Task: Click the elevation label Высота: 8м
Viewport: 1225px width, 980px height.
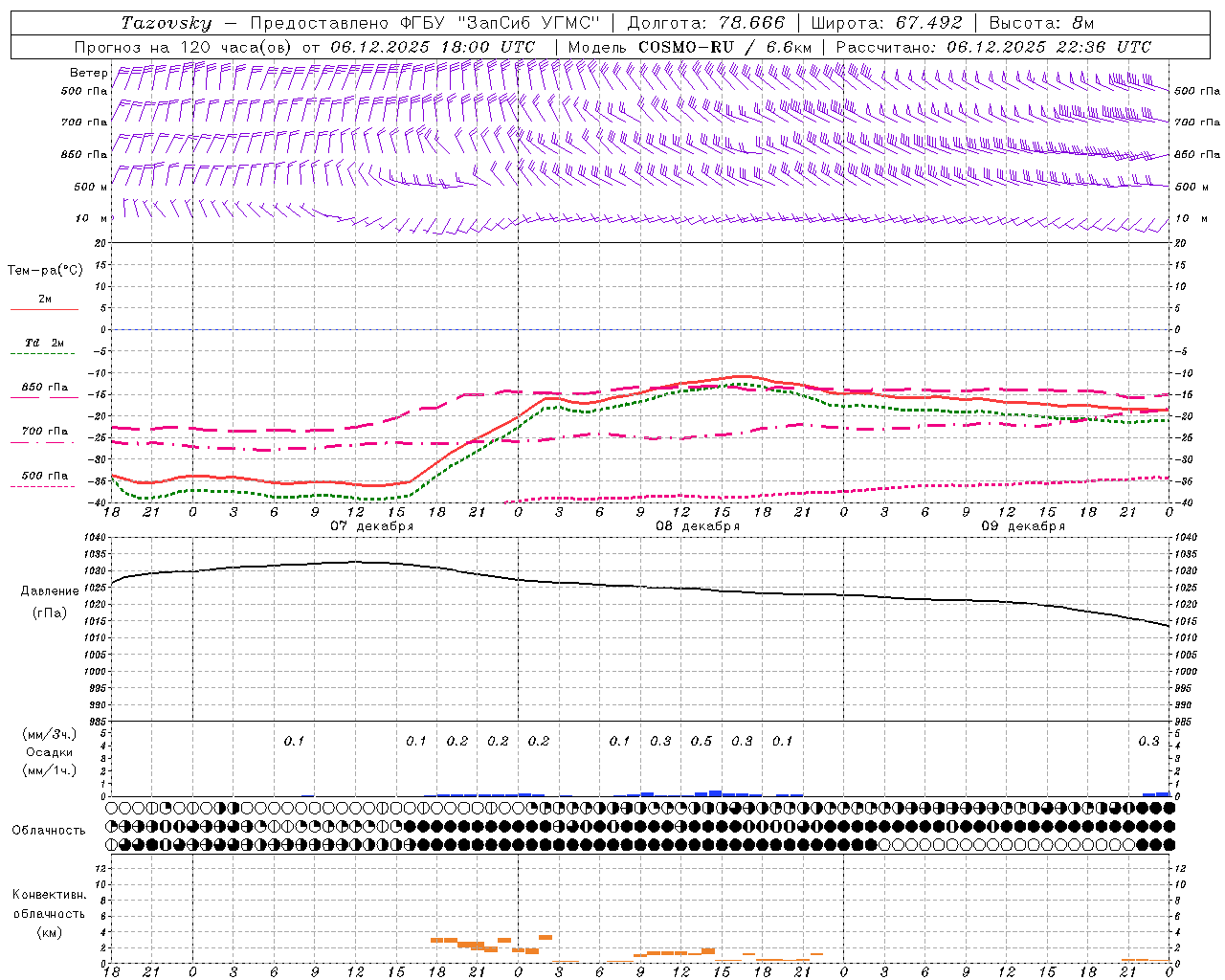Action: pos(1041,23)
